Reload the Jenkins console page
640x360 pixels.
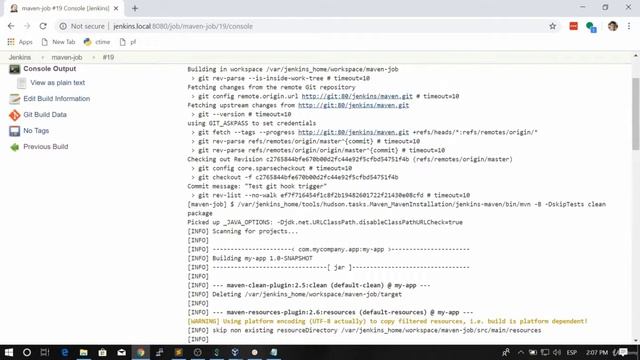[x=43, y=26]
